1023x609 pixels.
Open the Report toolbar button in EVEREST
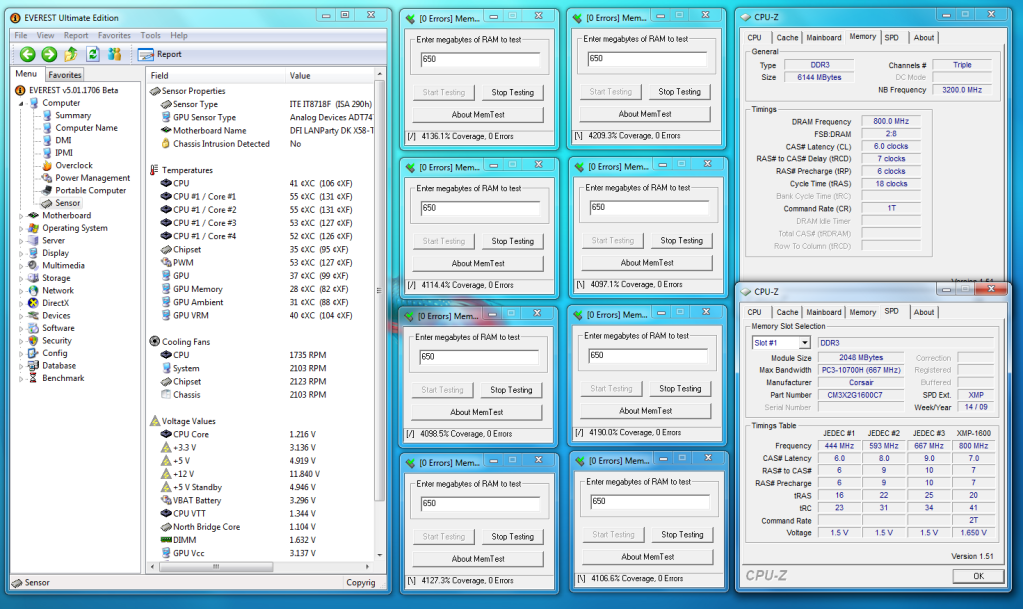pyautogui.click(x=160, y=54)
